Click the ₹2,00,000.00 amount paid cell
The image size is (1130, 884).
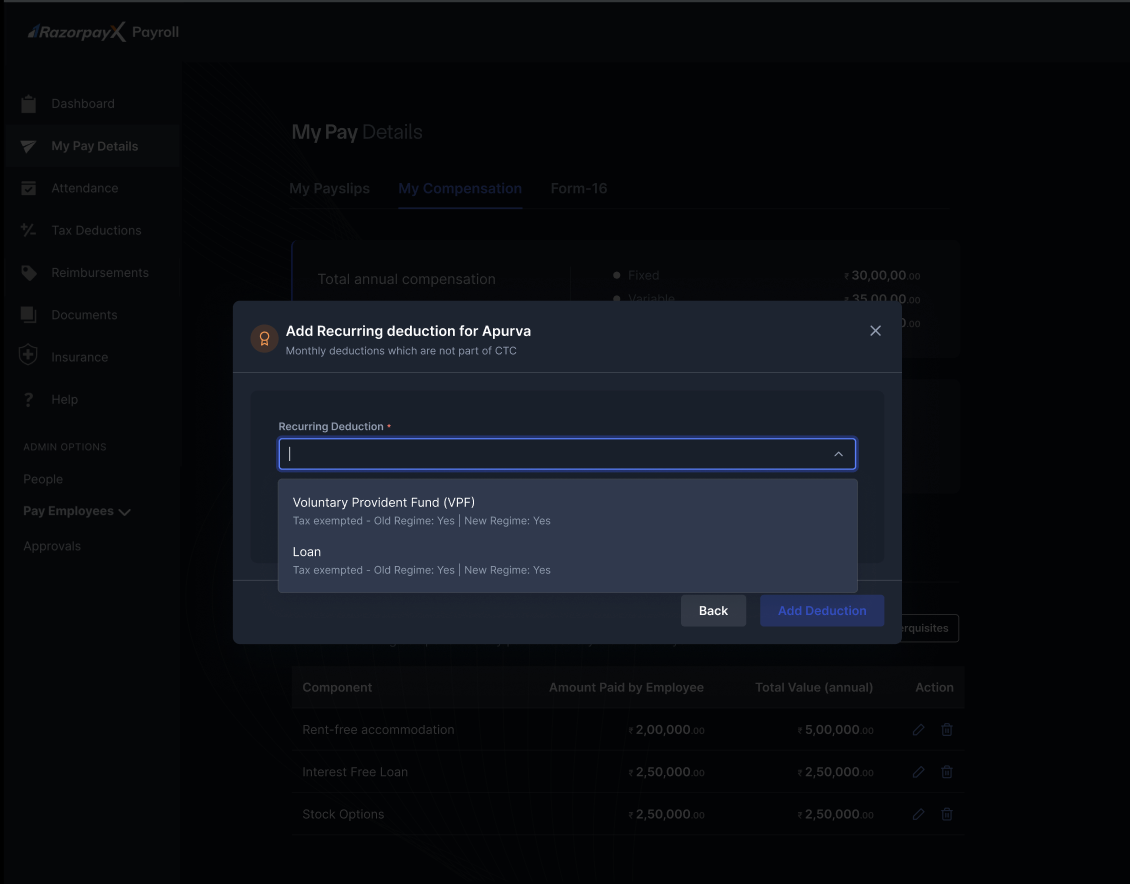pos(667,730)
